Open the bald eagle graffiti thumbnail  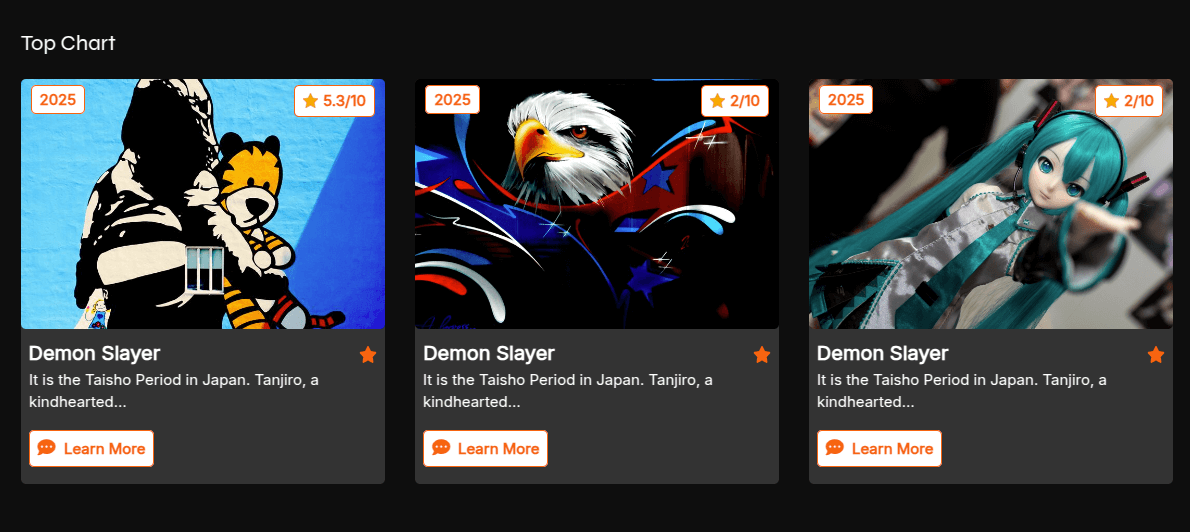(x=597, y=203)
